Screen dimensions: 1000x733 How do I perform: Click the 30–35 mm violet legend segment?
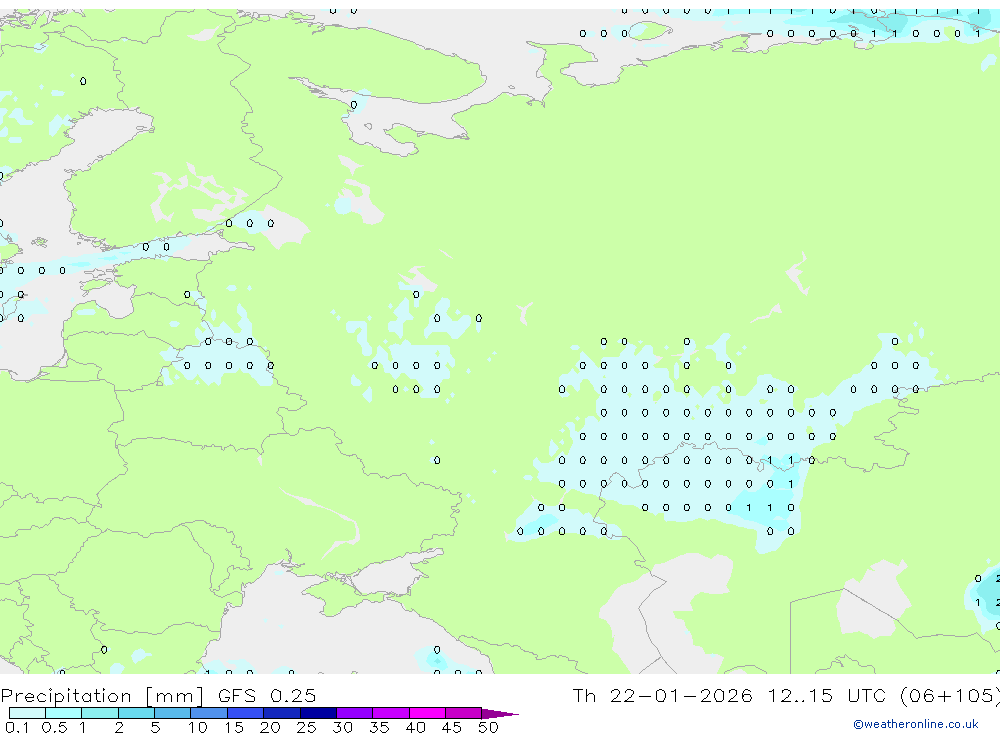point(355,713)
